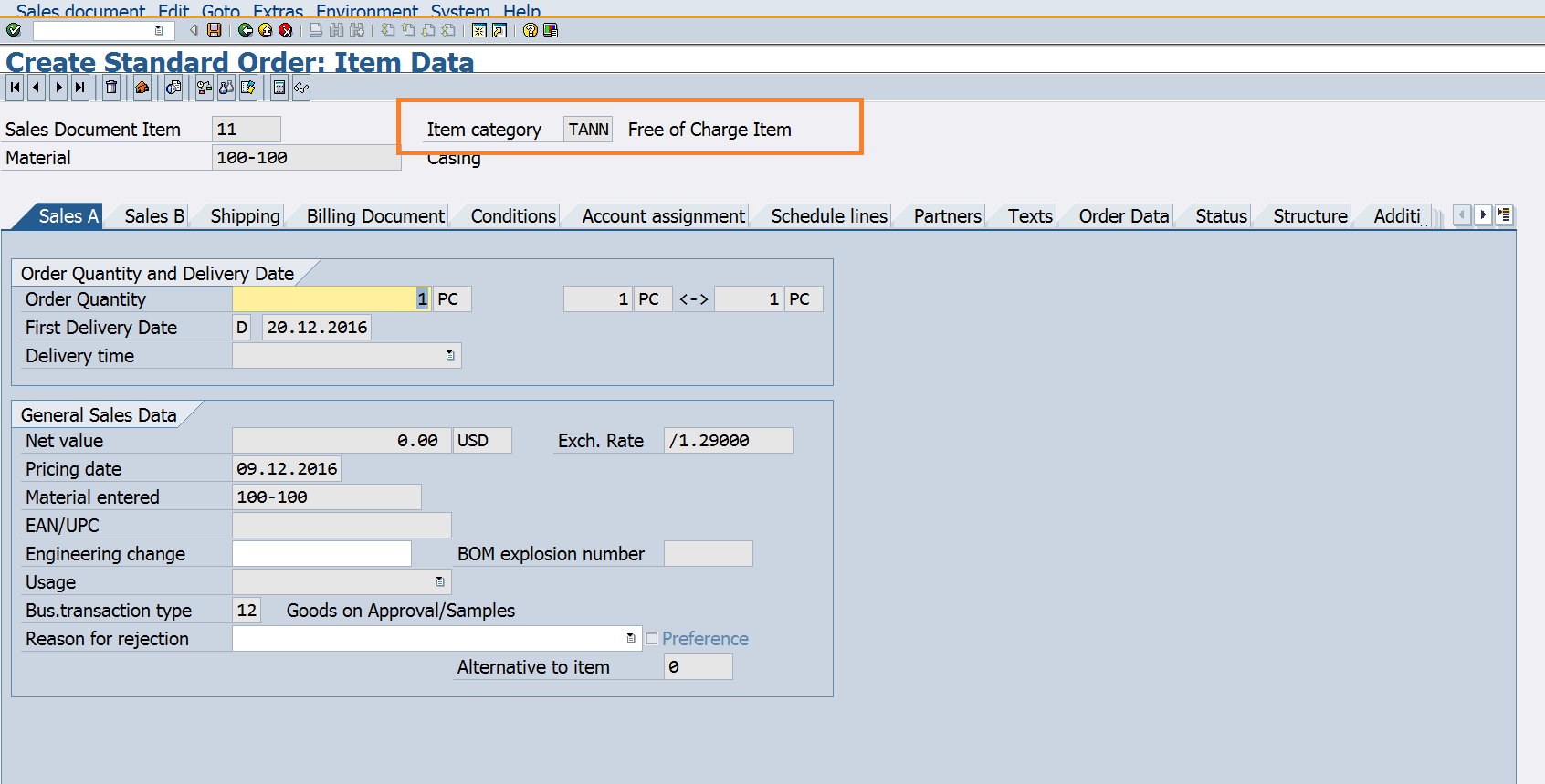The image size is (1545, 784).
Task: Click the Print icon
Action: (x=316, y=30)
